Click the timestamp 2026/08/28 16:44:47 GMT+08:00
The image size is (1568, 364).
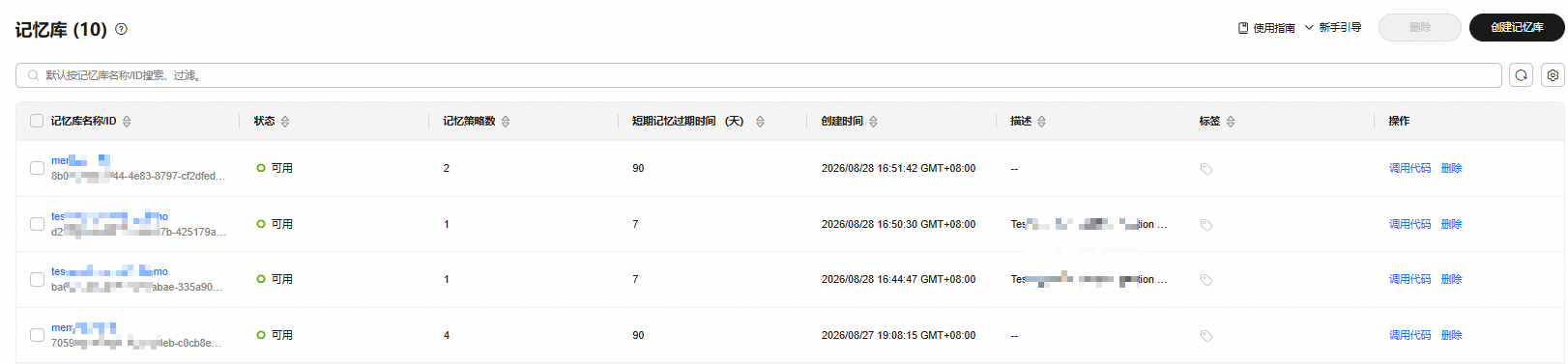click(x=898, y=279)
